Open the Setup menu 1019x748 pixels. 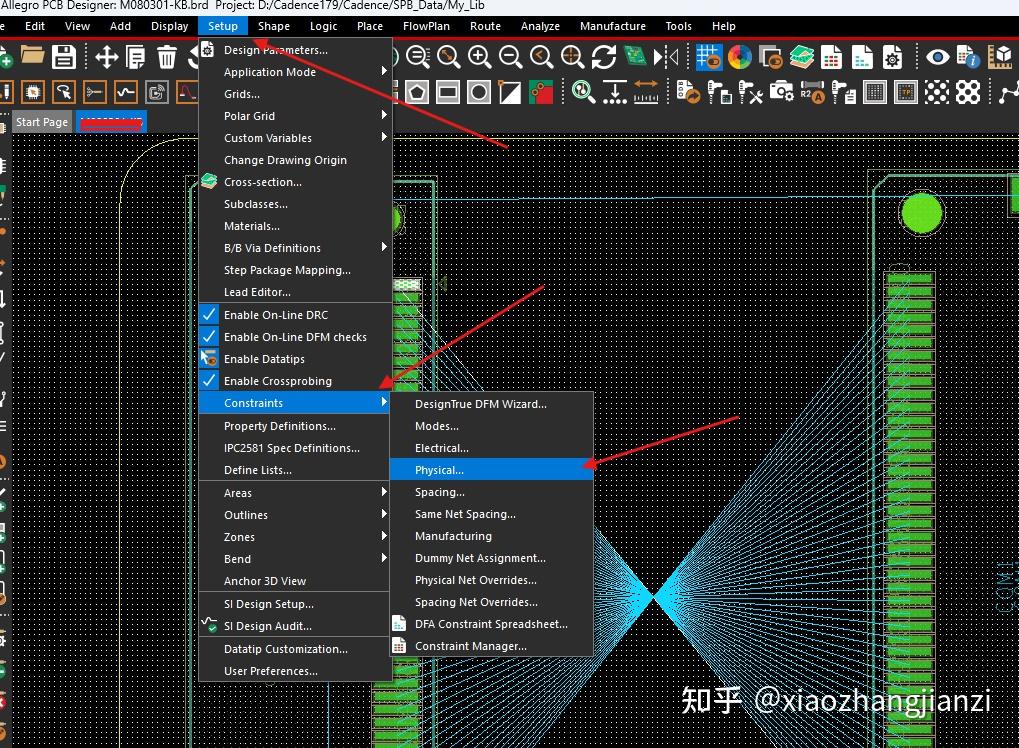point(223,26)
